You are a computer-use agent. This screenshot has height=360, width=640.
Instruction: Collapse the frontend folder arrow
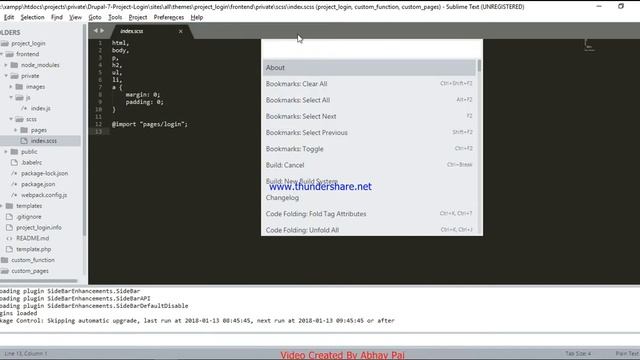click(x=2, y=54)
